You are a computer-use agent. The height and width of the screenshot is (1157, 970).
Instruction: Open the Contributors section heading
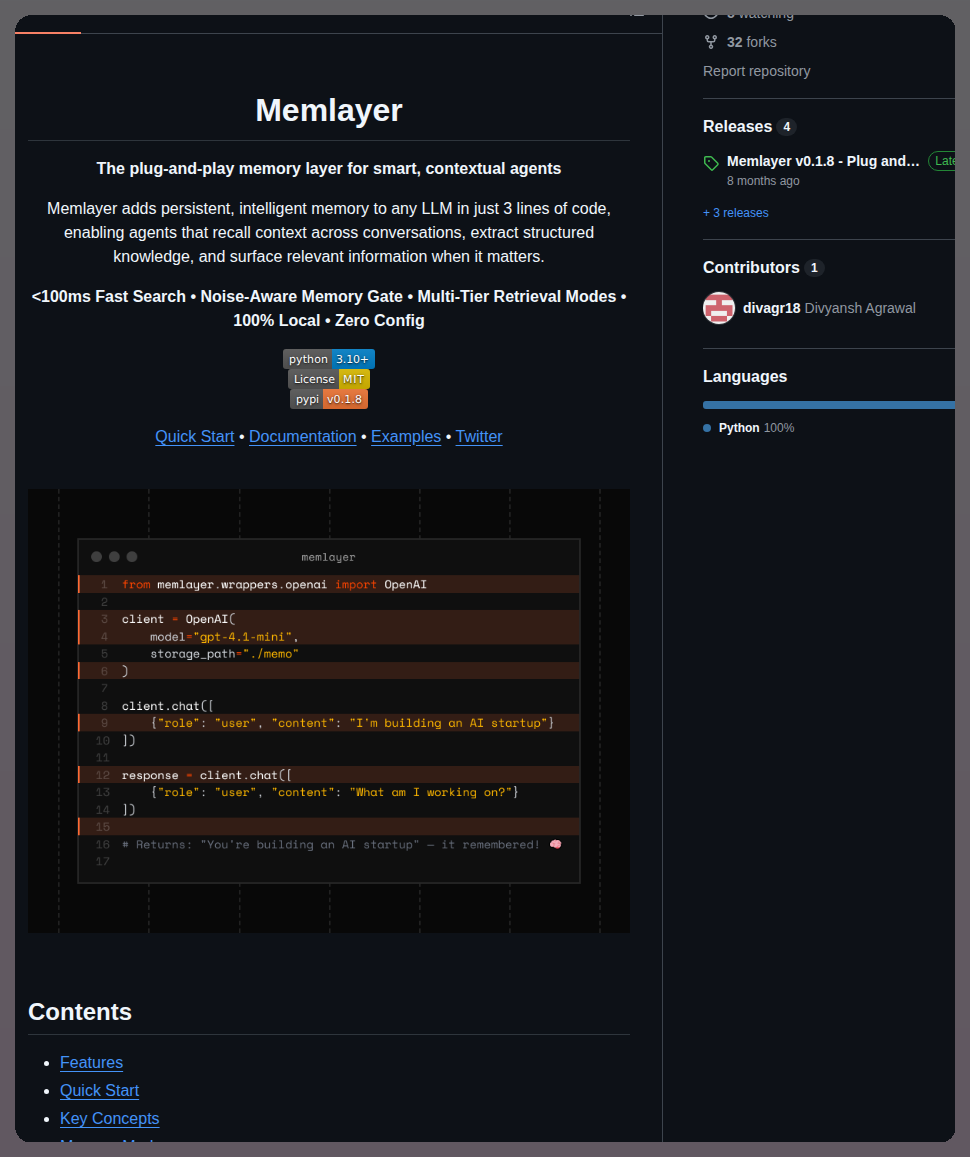pyautogui.click(x=751, y=267)
